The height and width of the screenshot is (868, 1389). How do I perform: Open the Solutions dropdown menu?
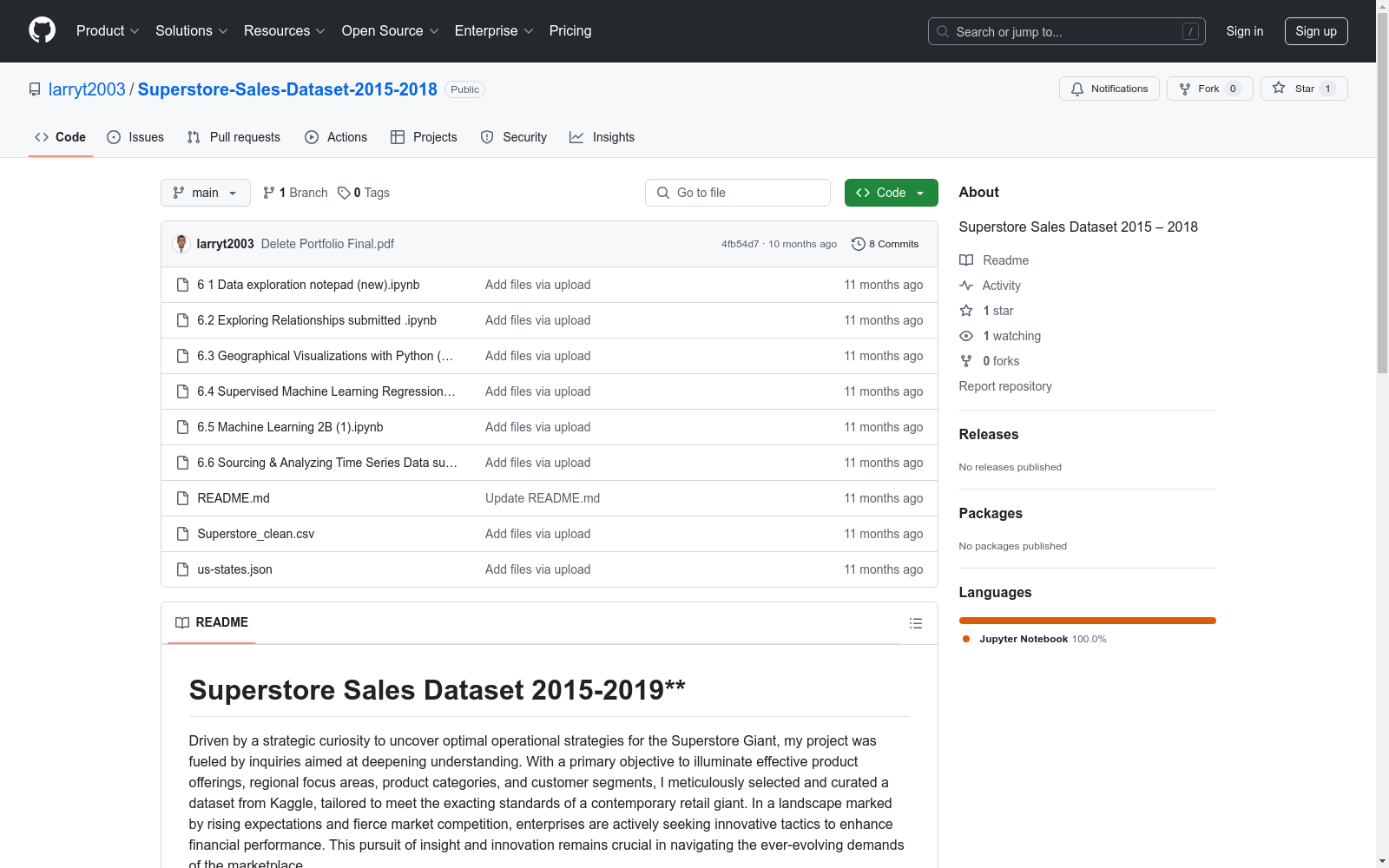click(191, 31)
